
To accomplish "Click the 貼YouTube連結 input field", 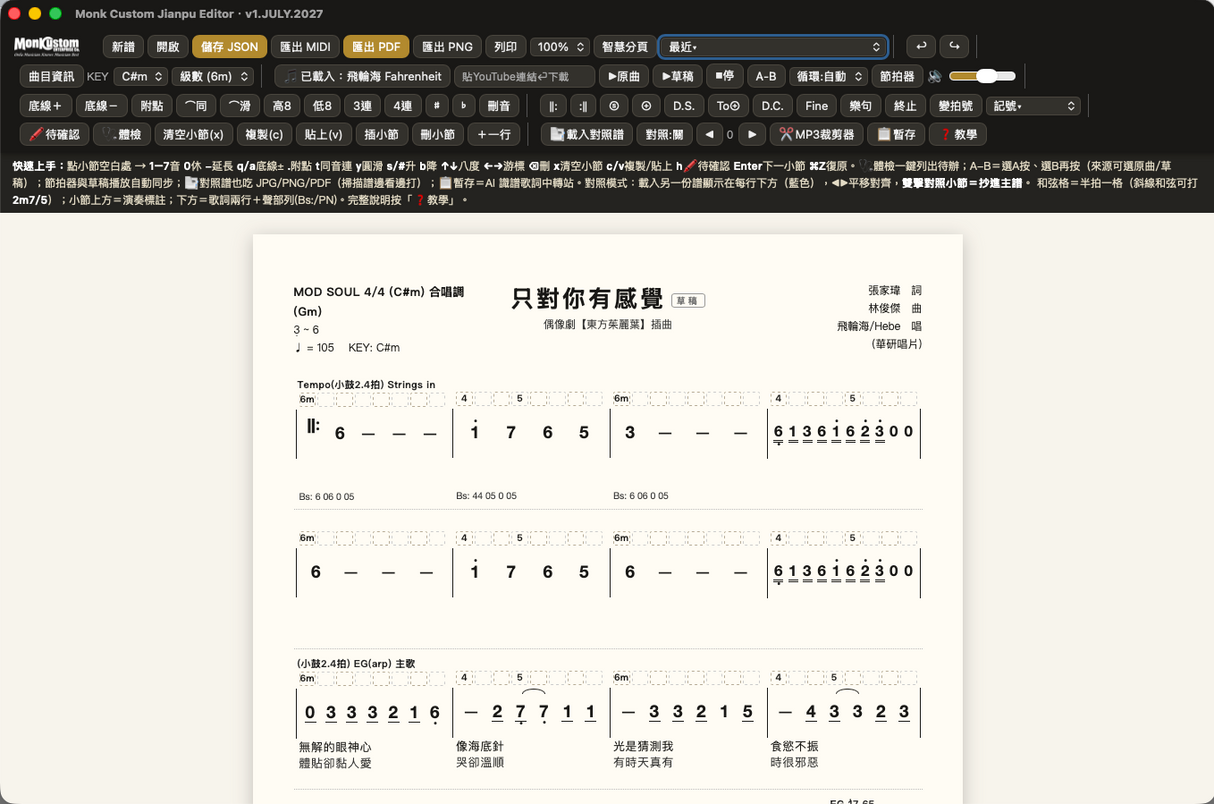I will tap(523, 76).
